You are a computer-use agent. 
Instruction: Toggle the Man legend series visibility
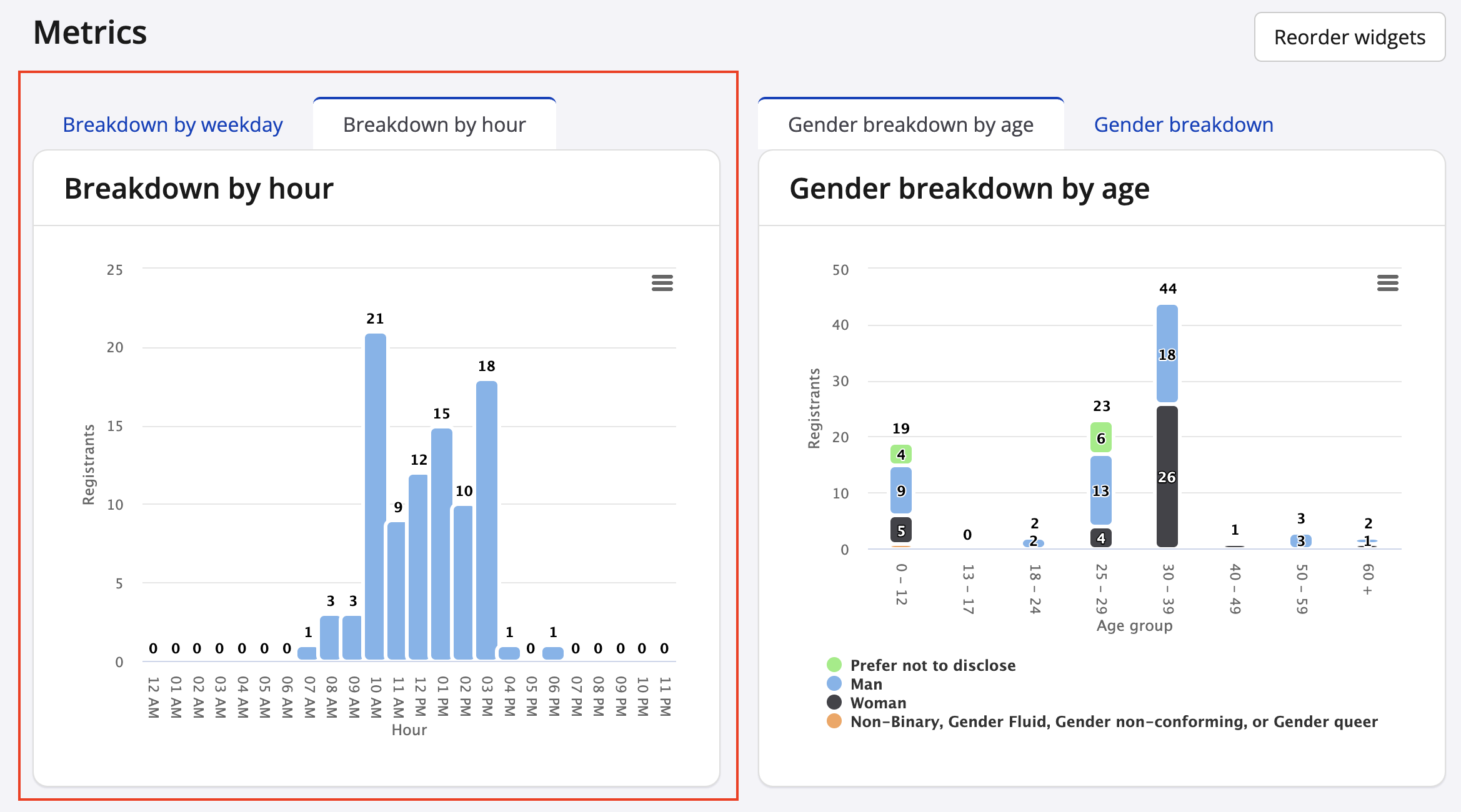tap(865, 684)
